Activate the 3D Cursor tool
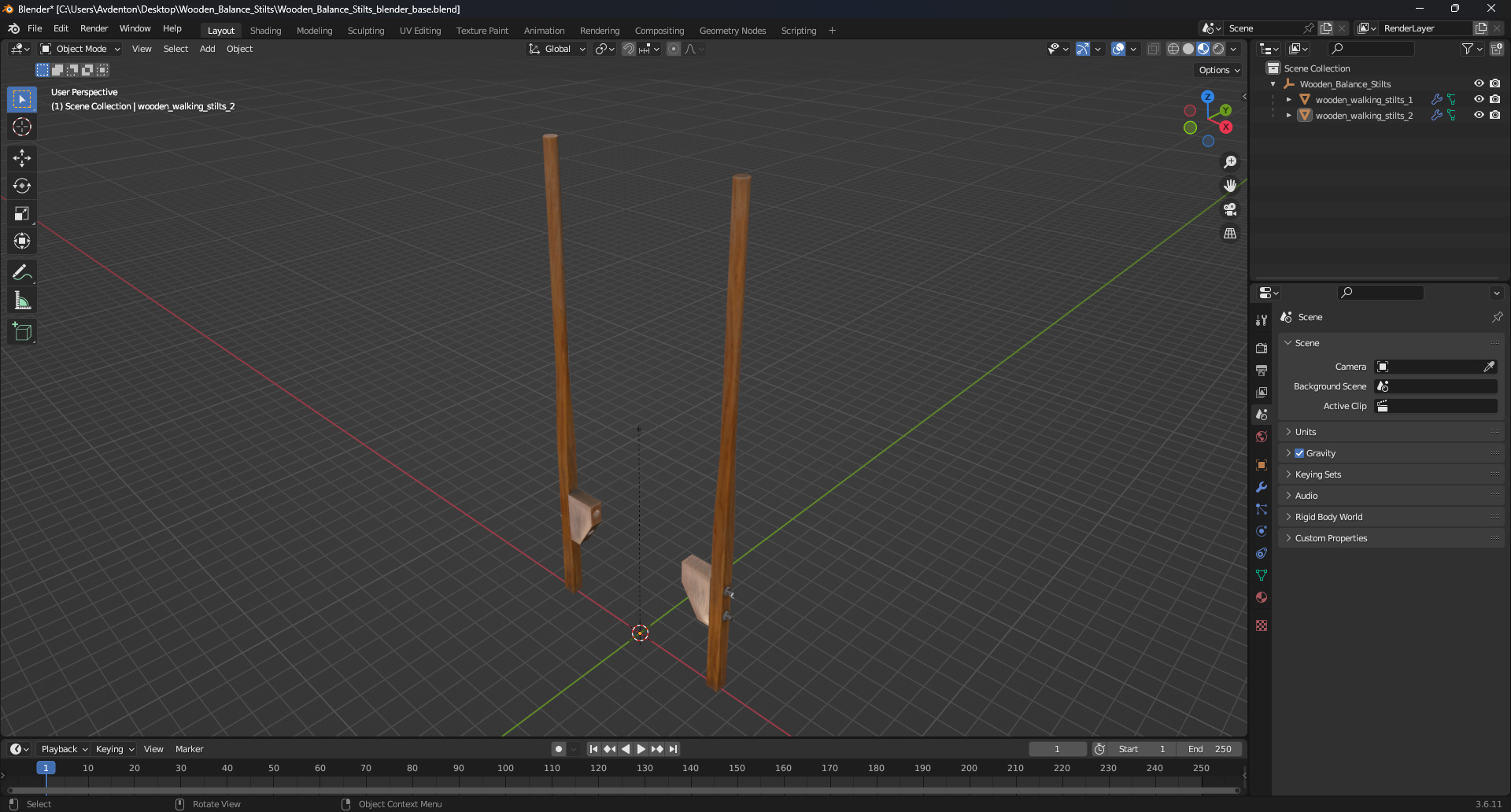Viewport: 1511px width, 812px height. coord(22,127)
